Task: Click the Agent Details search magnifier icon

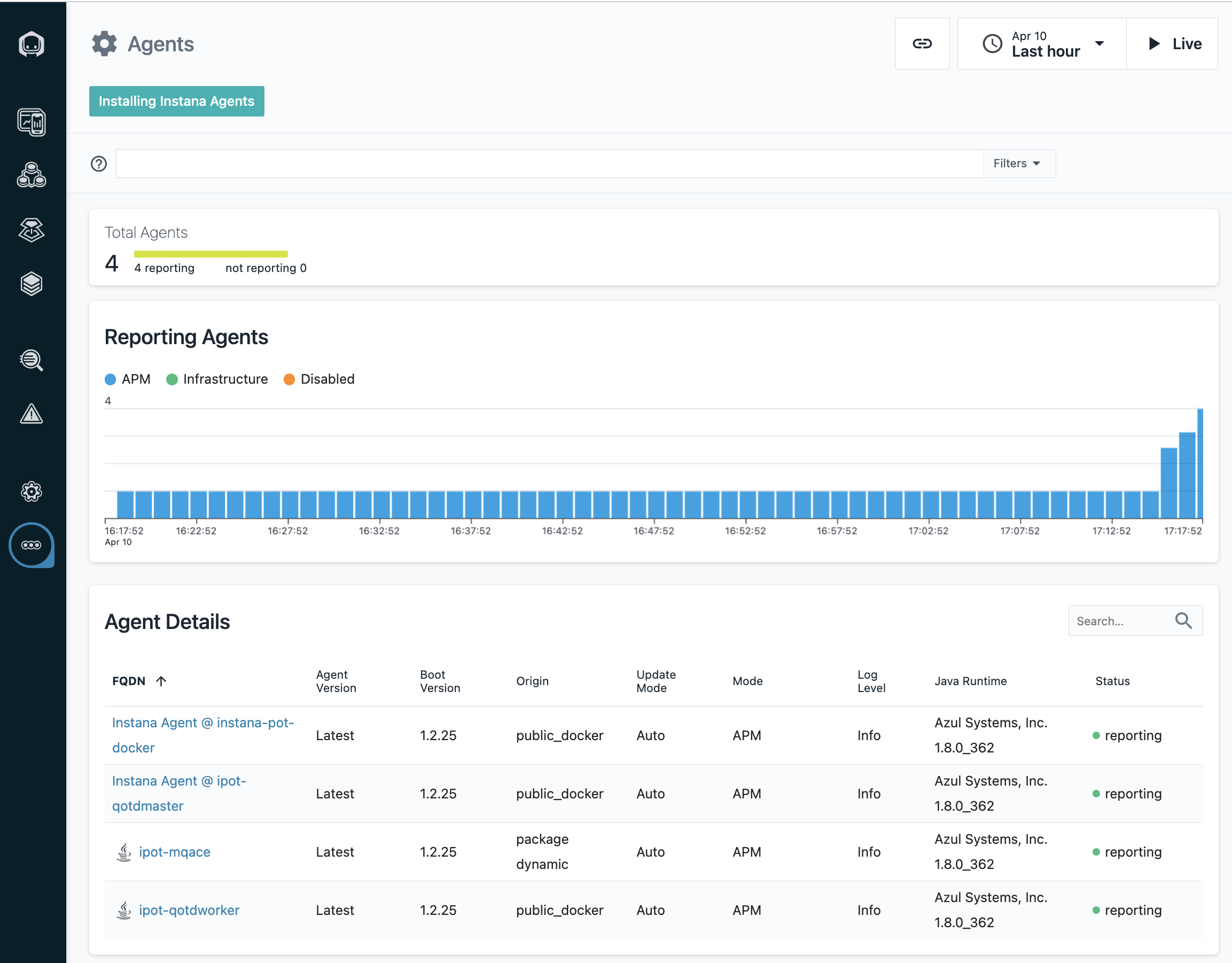Action: click(1183, 620)
